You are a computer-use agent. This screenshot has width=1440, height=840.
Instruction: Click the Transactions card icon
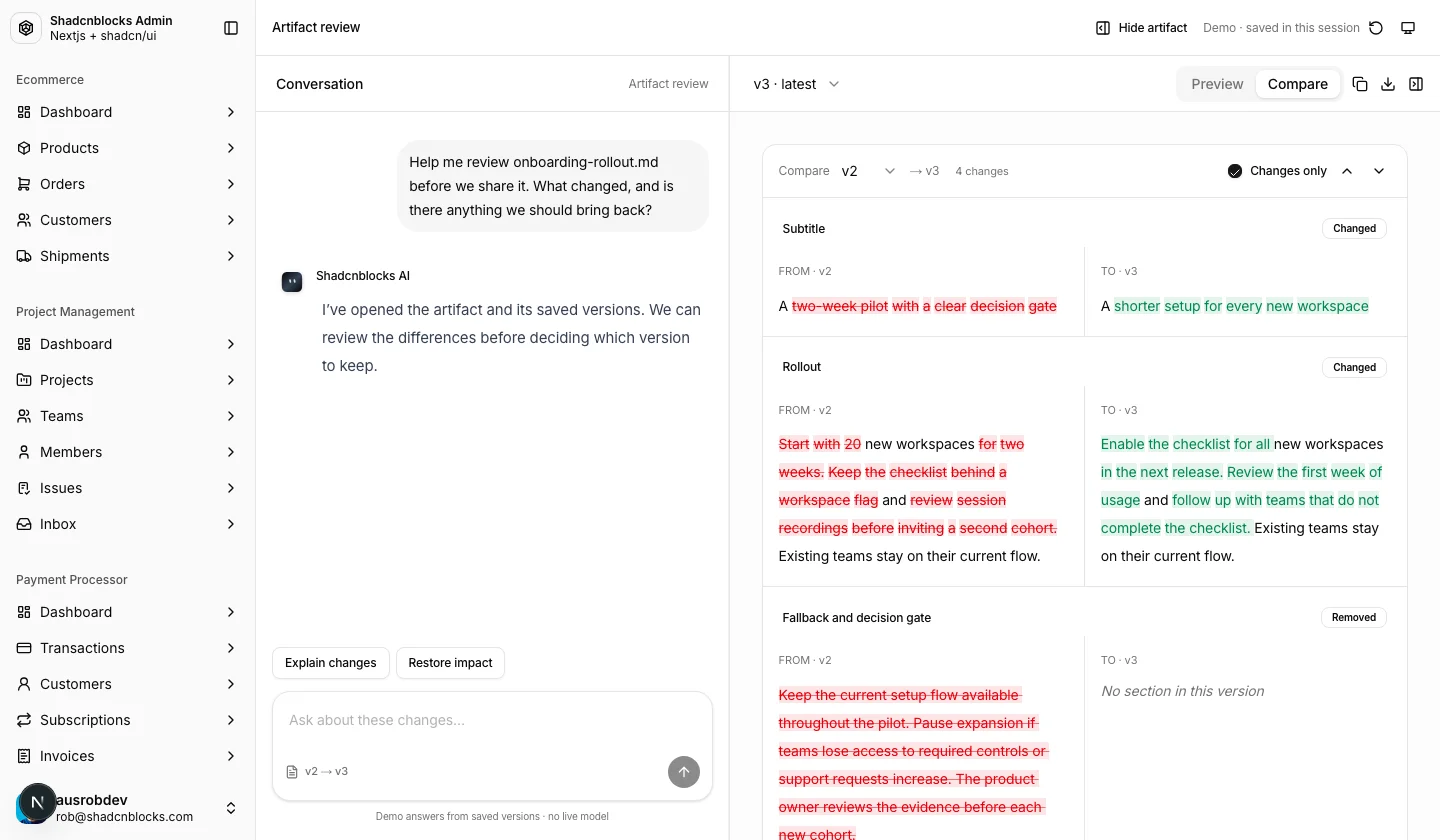[24, 648]
